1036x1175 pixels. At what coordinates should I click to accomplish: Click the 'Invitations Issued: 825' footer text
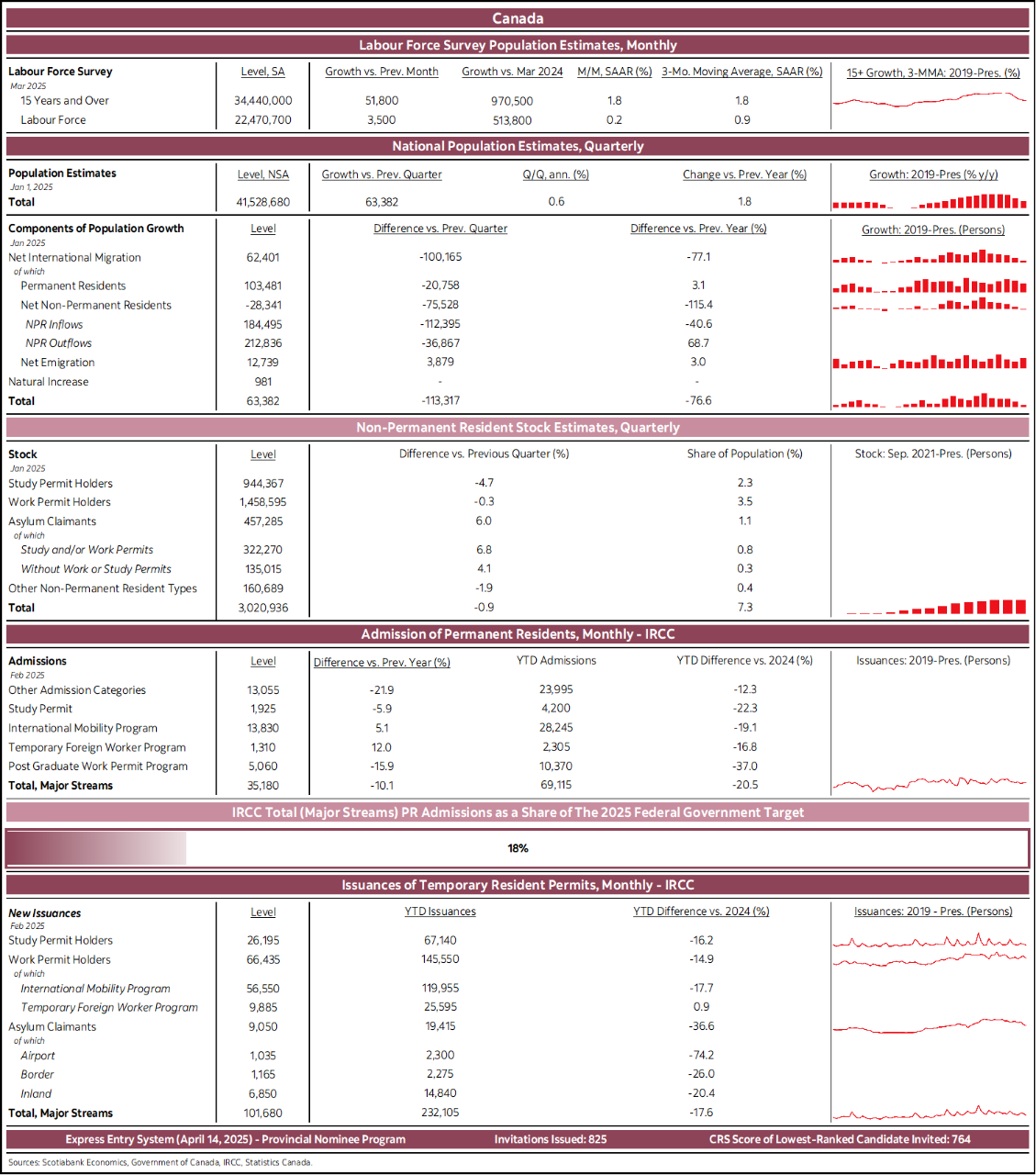tap(551, 1139)
